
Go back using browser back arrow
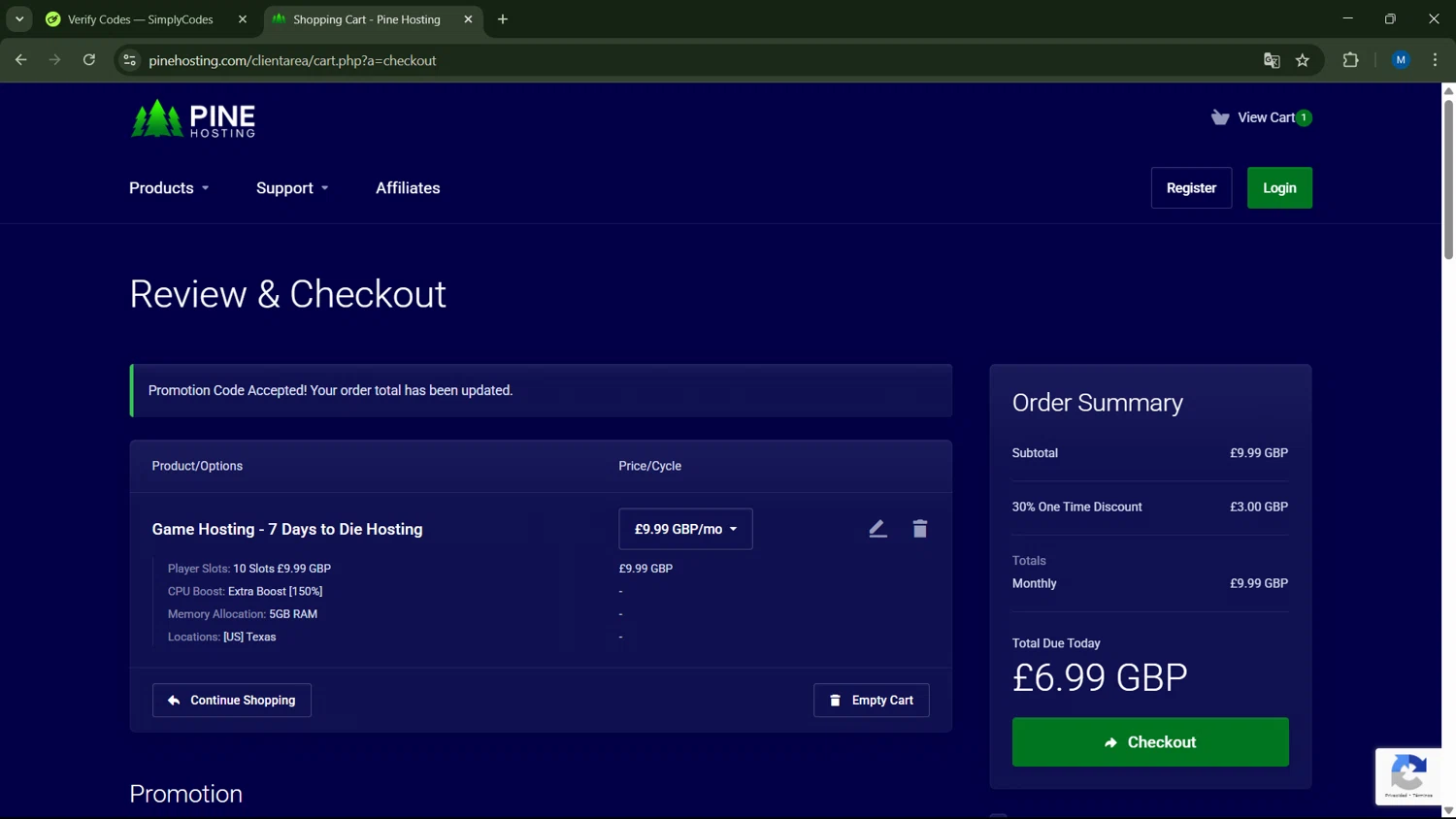pyautogui.click(x=21, y=60)
